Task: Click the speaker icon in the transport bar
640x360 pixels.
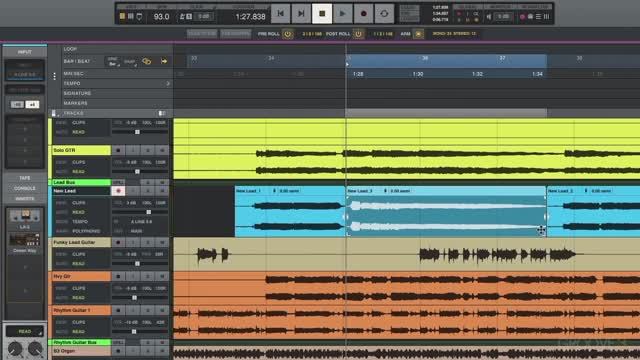Action: 489,16
